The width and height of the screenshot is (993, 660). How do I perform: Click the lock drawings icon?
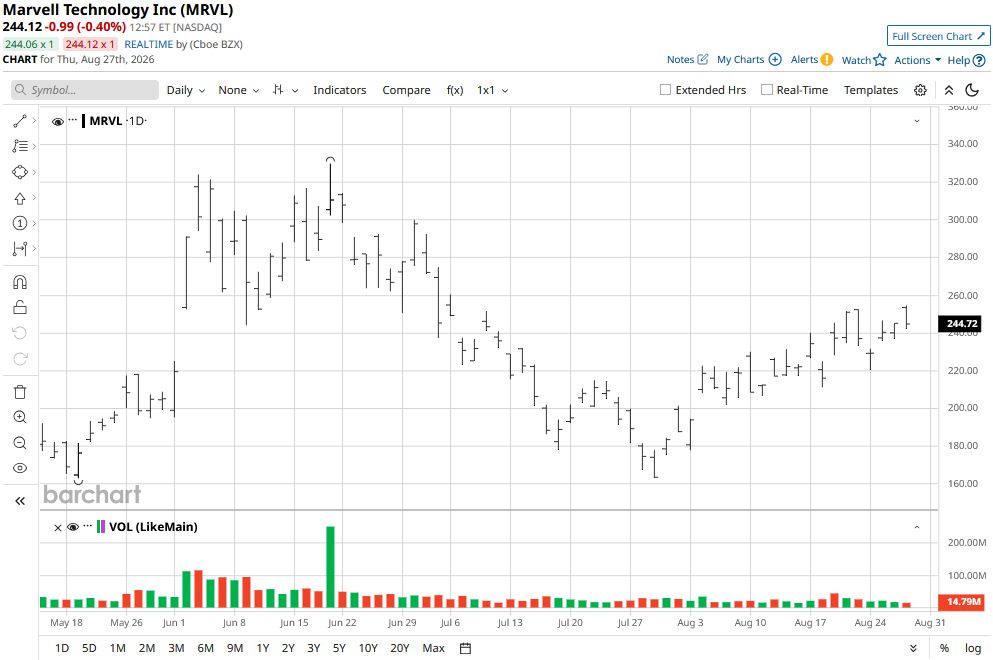(20, 308)
